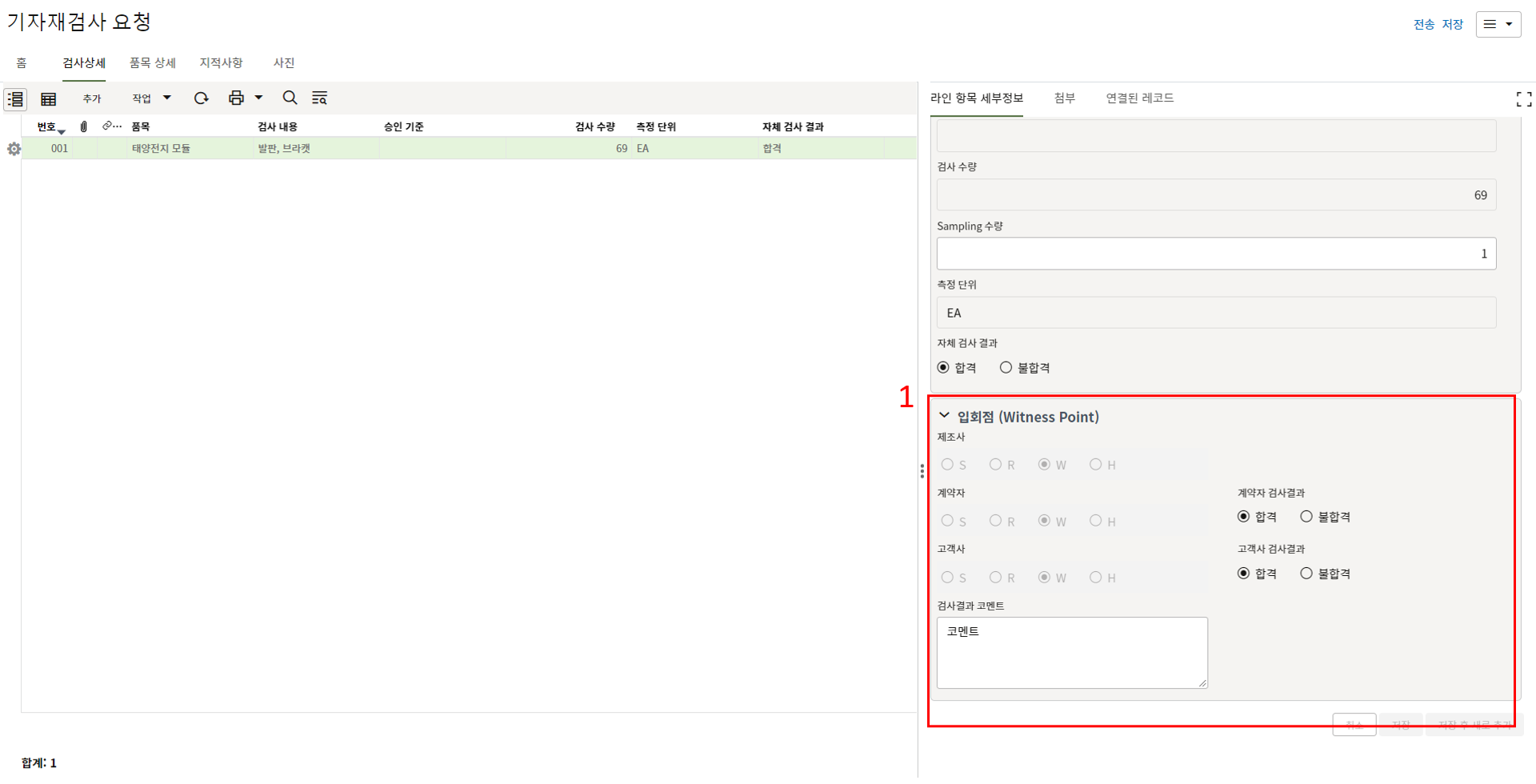This screenshot has width=1536, height=784.
Task: Open the 첨부 tab
Action: 1064,98
